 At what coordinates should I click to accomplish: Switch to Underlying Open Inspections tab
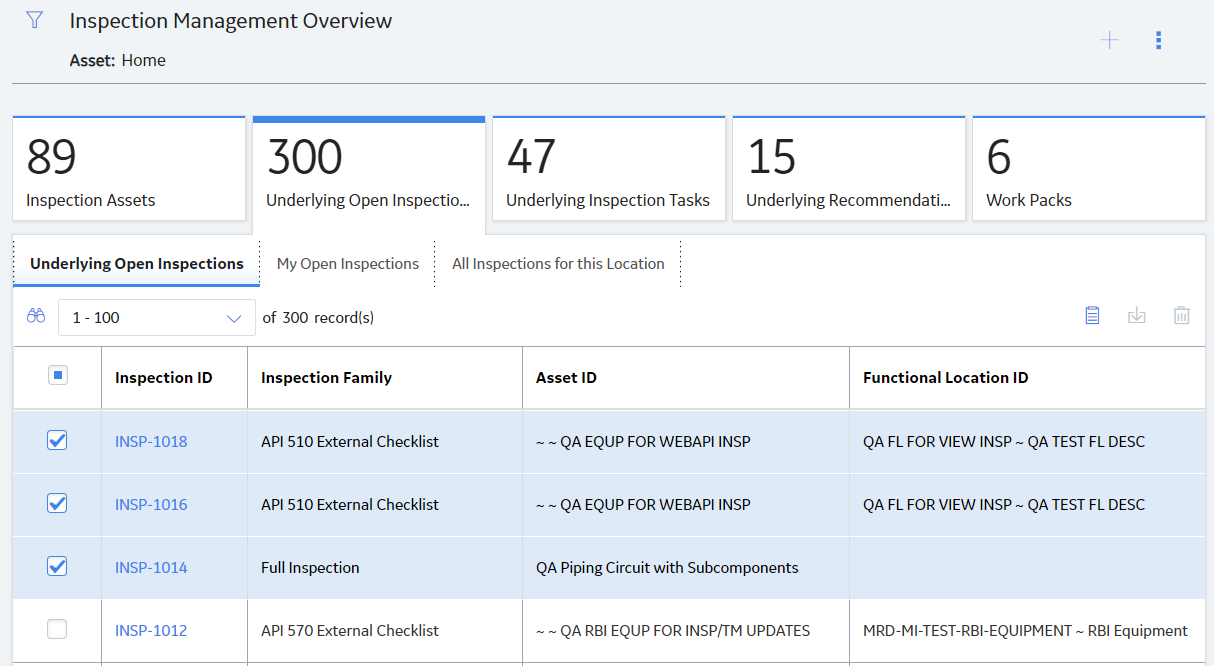coord(137,264)
